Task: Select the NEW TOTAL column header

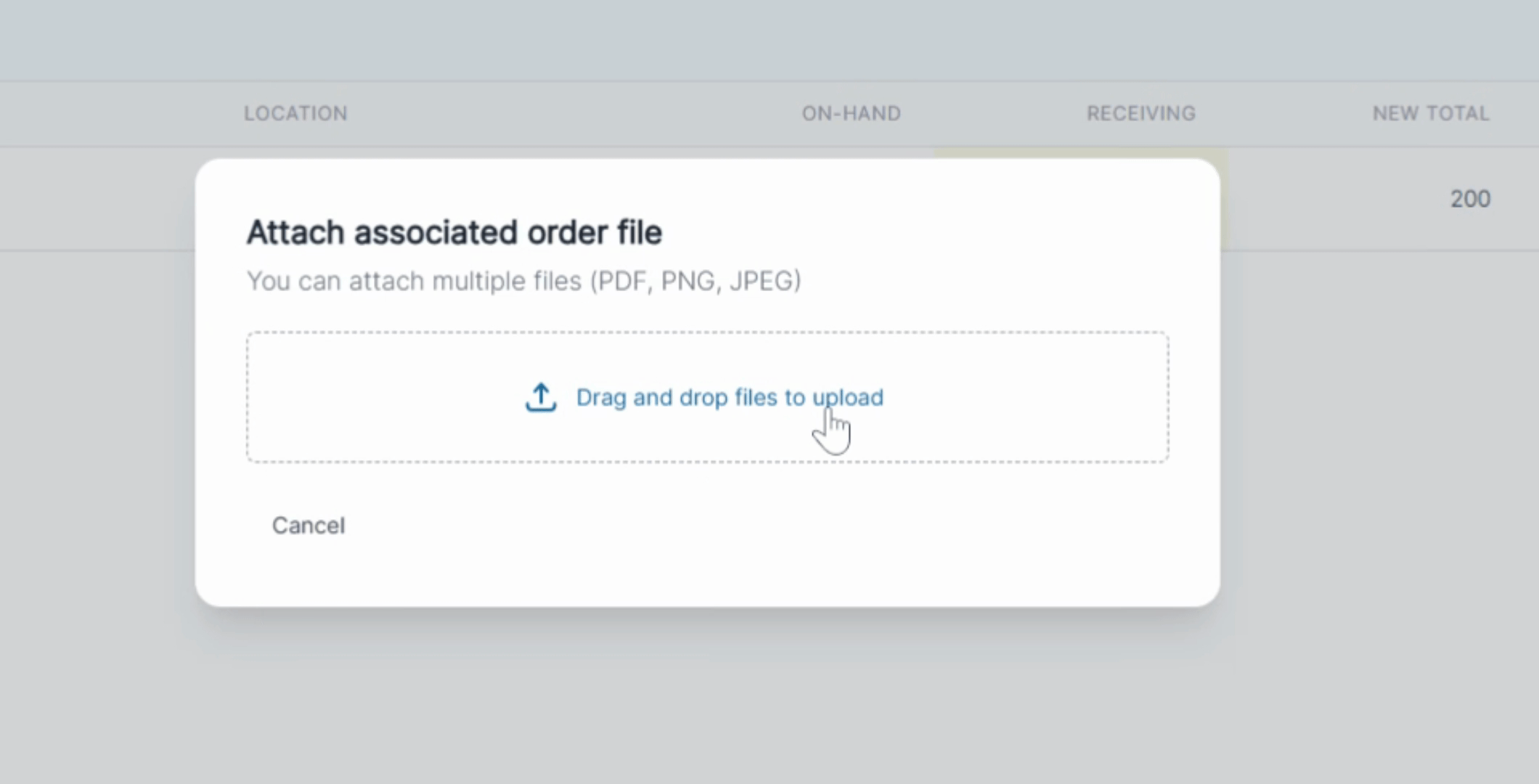Action: 1431,113
